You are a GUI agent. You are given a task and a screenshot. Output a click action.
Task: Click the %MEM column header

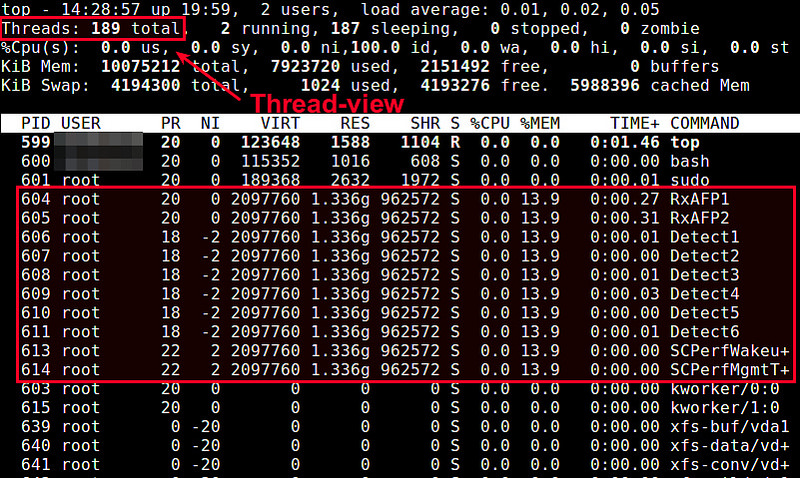[540, 123]
